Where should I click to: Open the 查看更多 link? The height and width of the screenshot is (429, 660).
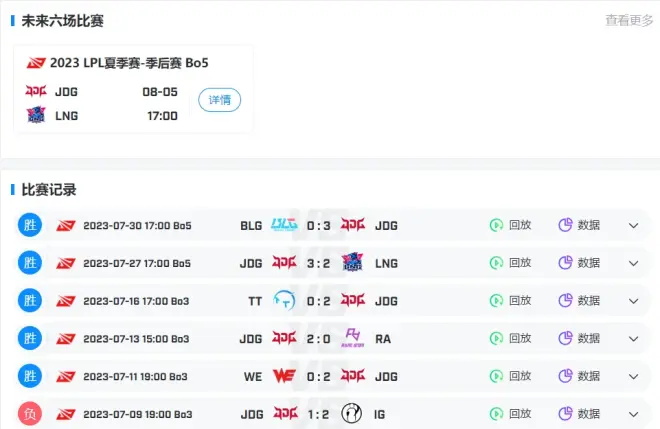pyautogui.click(x=629, y=20)
